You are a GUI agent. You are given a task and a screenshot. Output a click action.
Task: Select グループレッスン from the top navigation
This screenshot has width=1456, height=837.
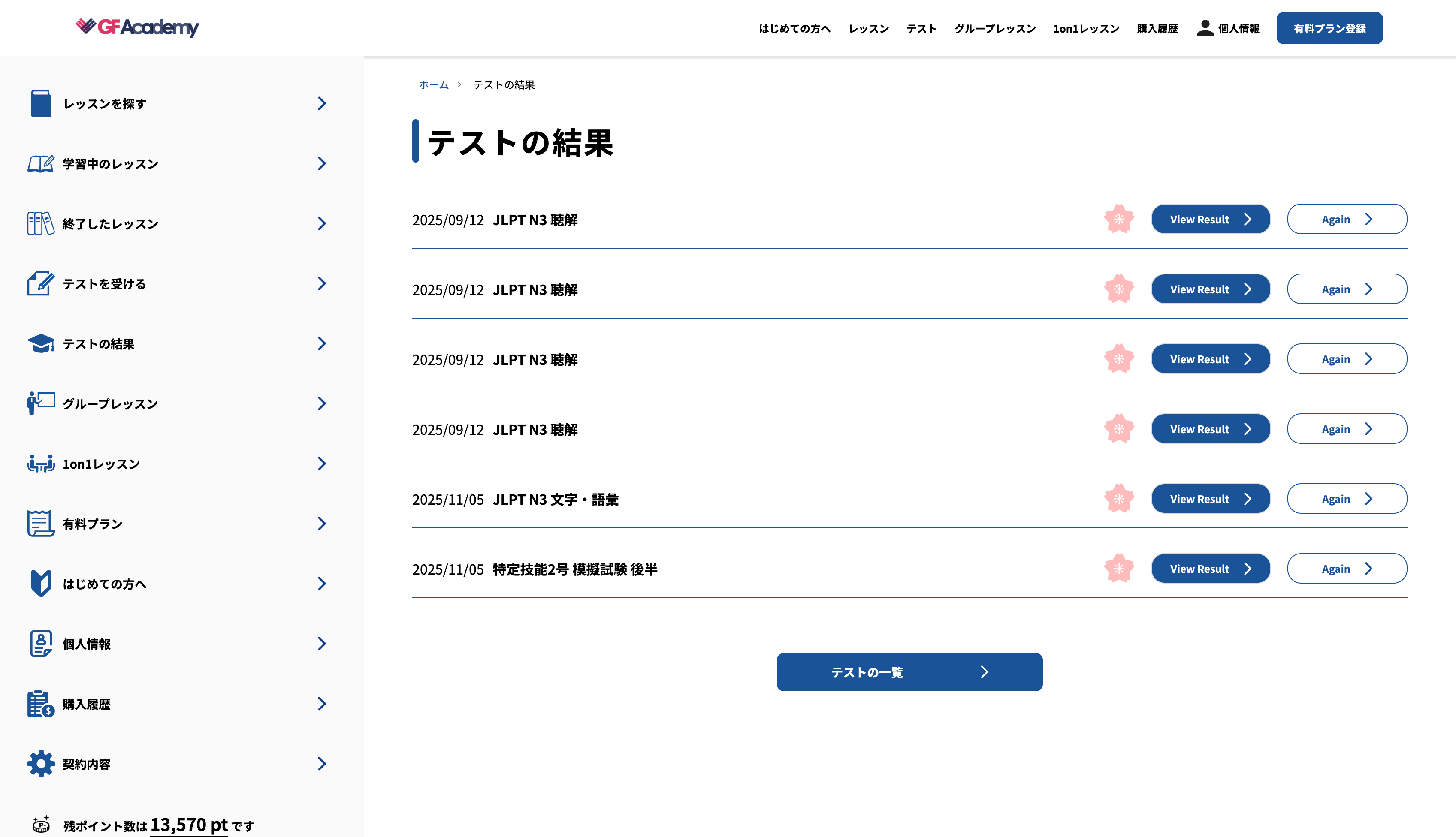pyautogui.click(x=994, y=28)
